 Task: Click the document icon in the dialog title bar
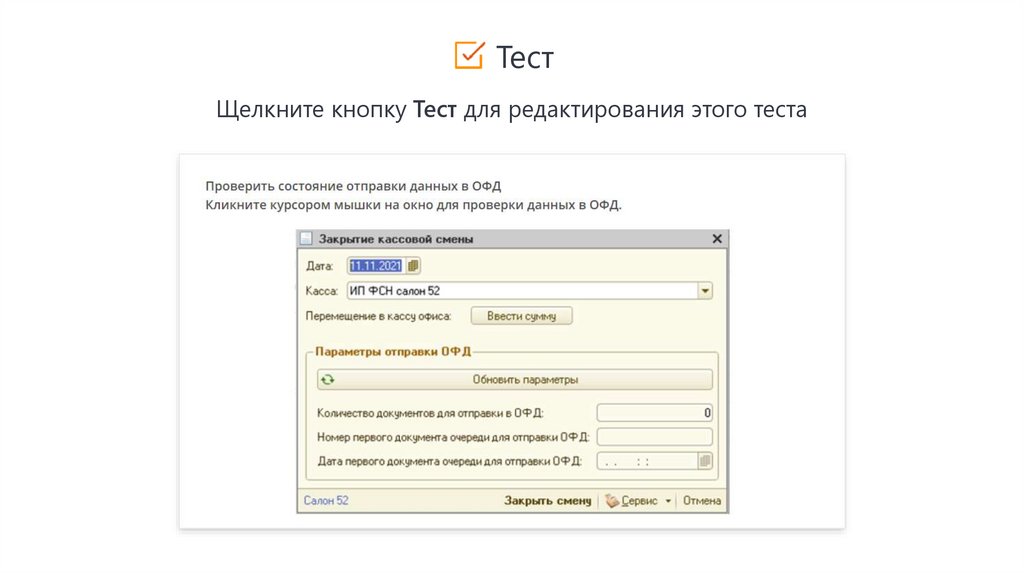click(x=306, y=239)
